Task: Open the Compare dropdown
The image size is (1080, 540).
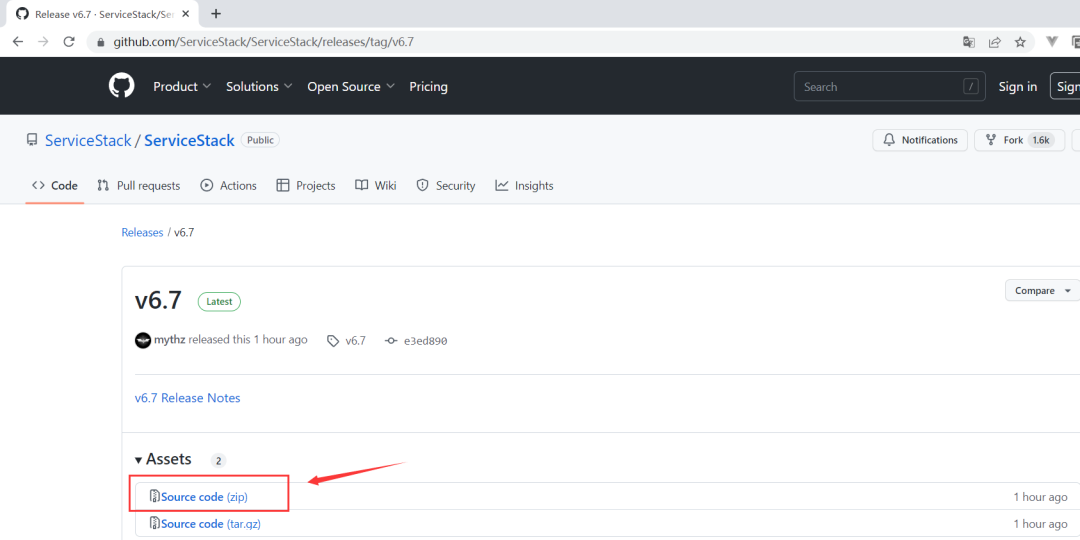Action: [x=1042, y=291]
